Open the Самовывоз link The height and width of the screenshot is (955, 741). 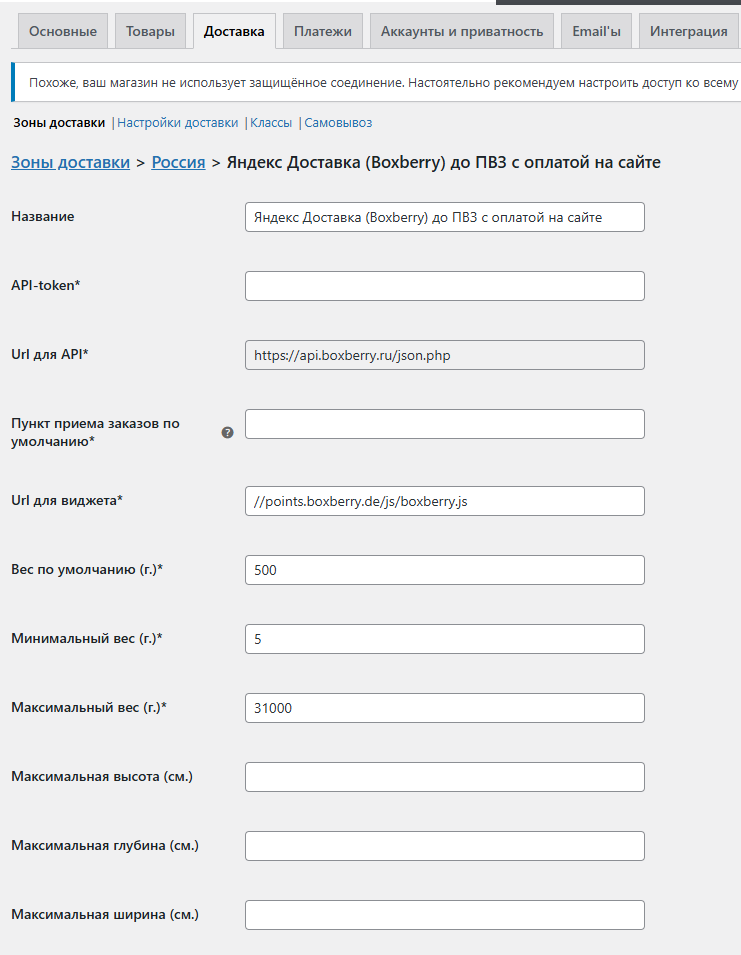tap(338, 122)
